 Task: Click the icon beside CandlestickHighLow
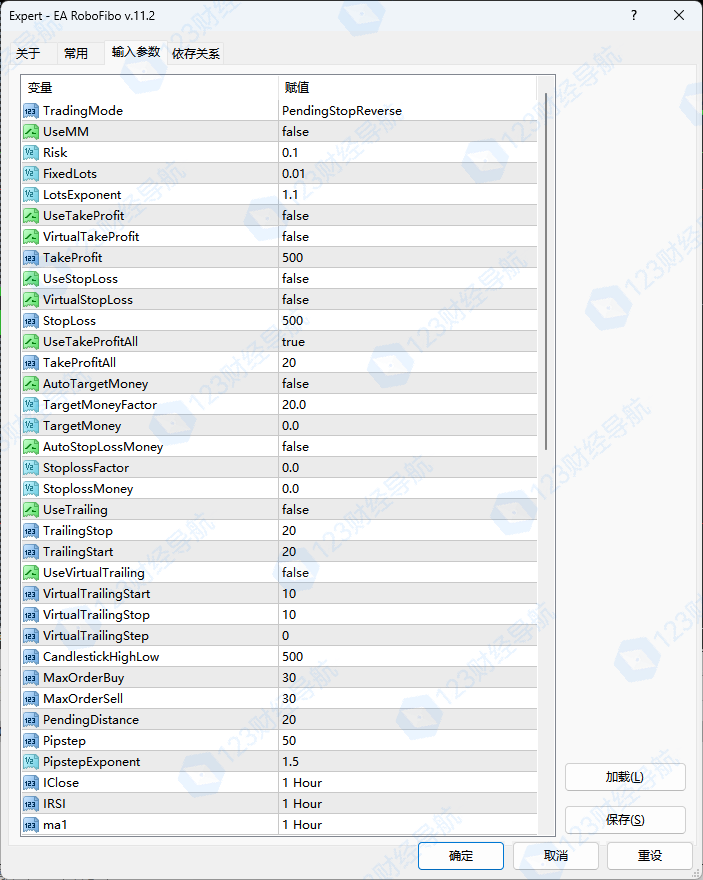(31, 657)
